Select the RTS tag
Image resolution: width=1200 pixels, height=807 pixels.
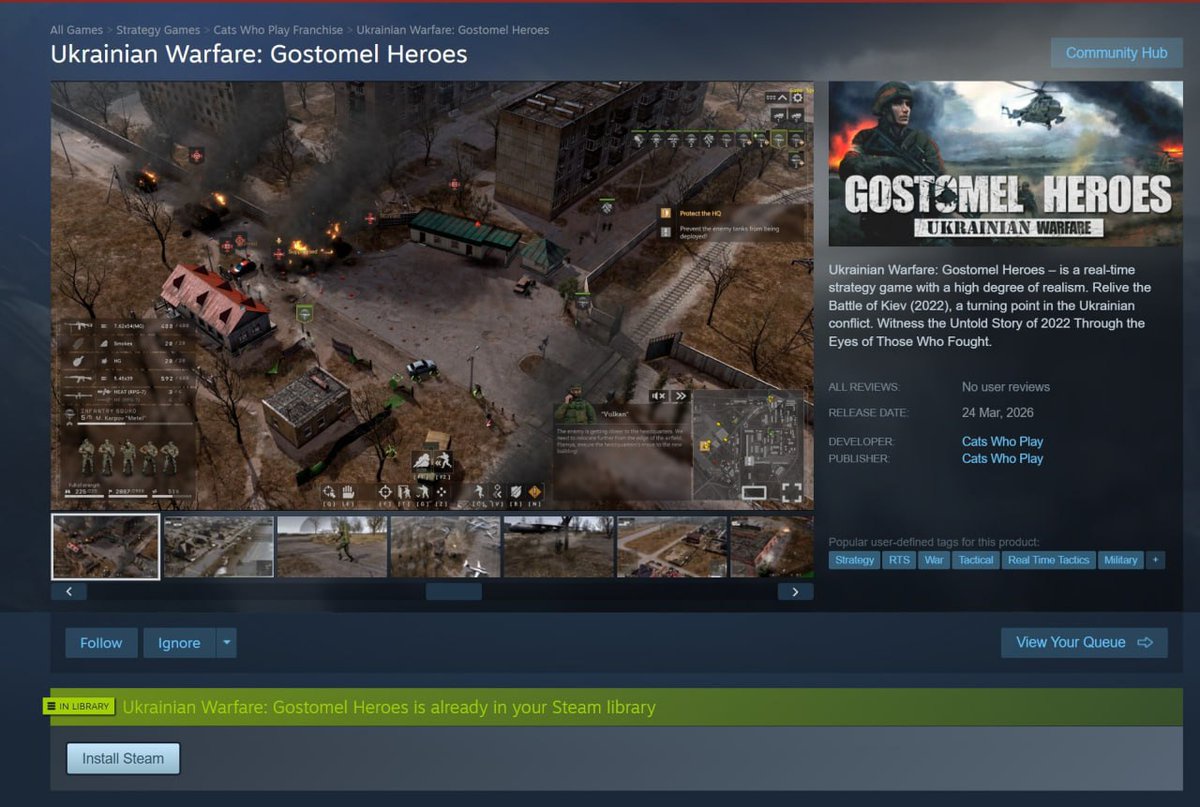coord(899,560)
